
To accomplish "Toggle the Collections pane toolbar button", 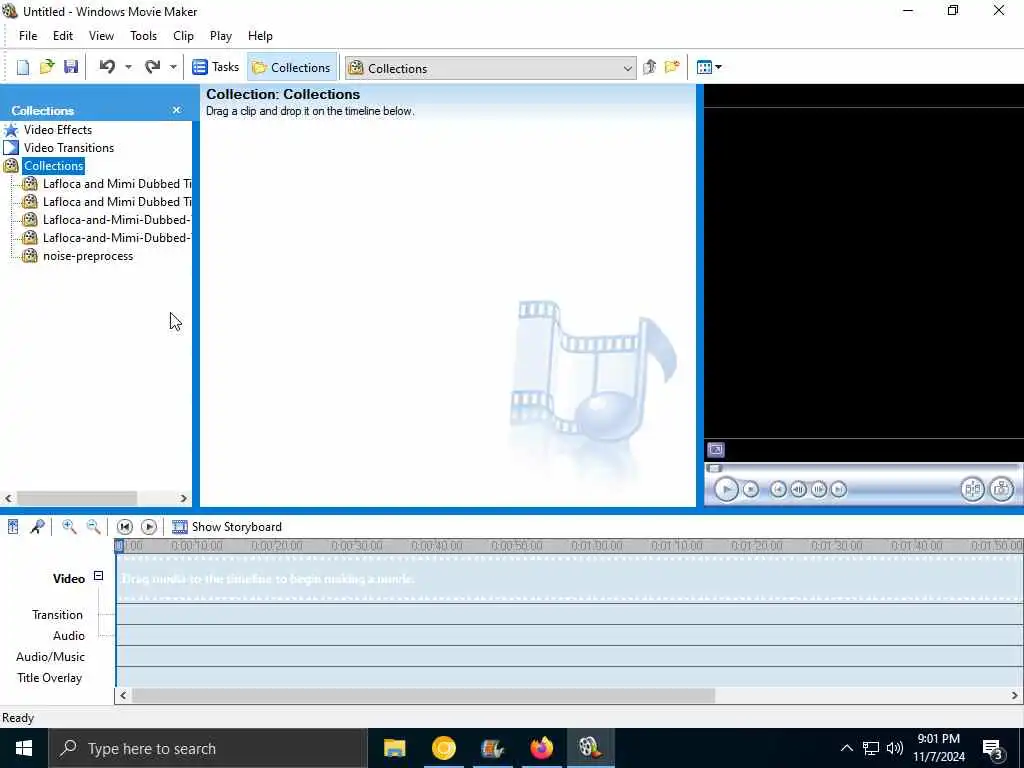I will 291,67.
